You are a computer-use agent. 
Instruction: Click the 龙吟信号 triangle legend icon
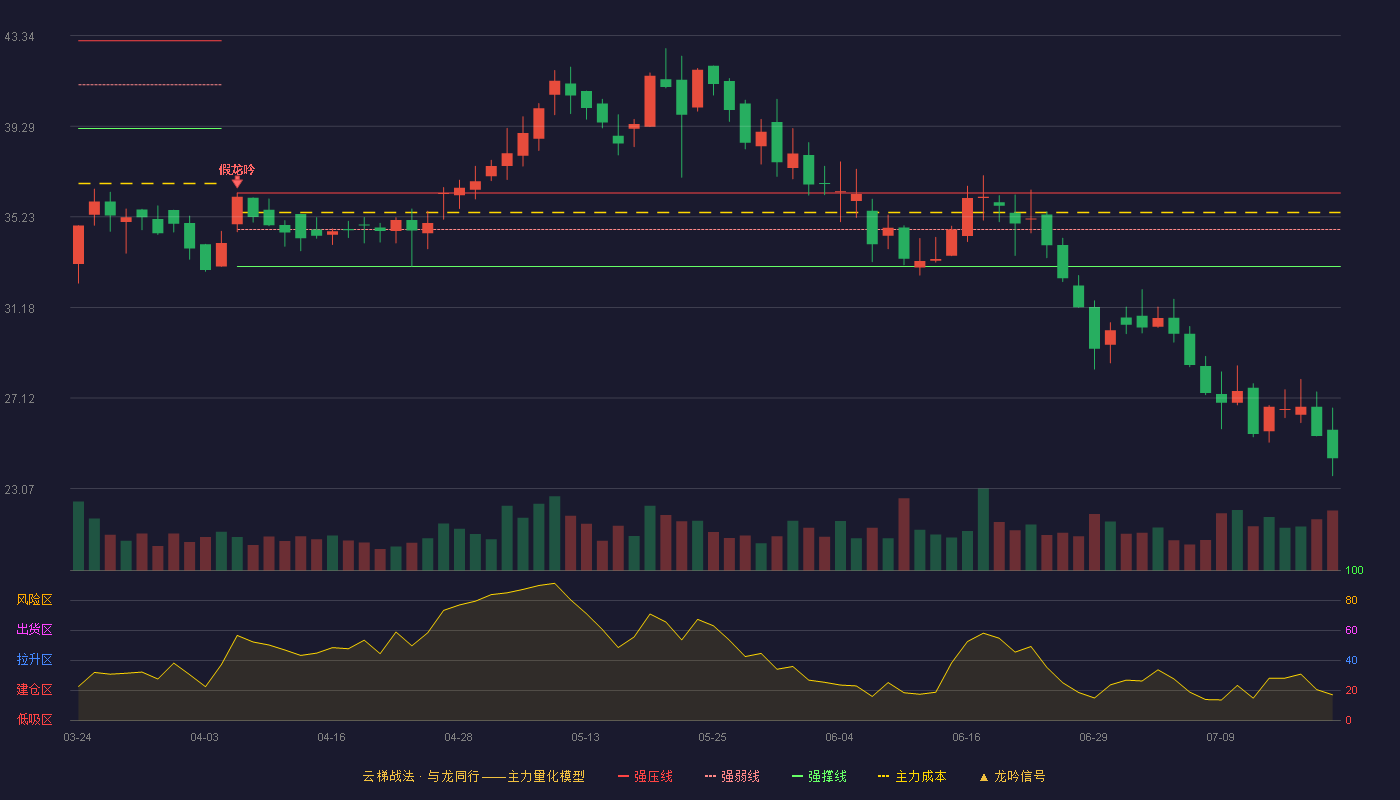point(984,777)
